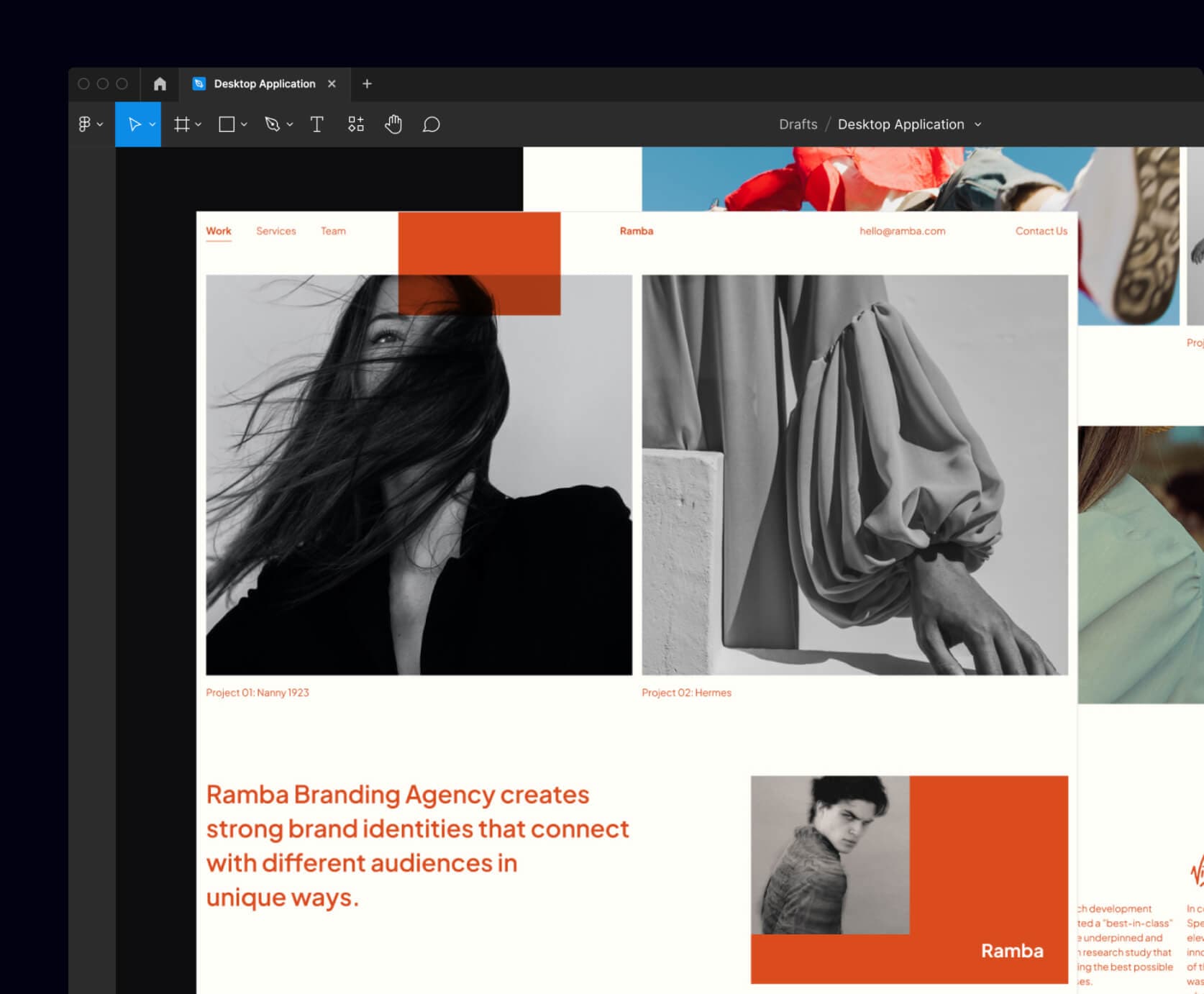Open the Resources components tool
Screen dimensions: 1204x994
coord(356,124)
